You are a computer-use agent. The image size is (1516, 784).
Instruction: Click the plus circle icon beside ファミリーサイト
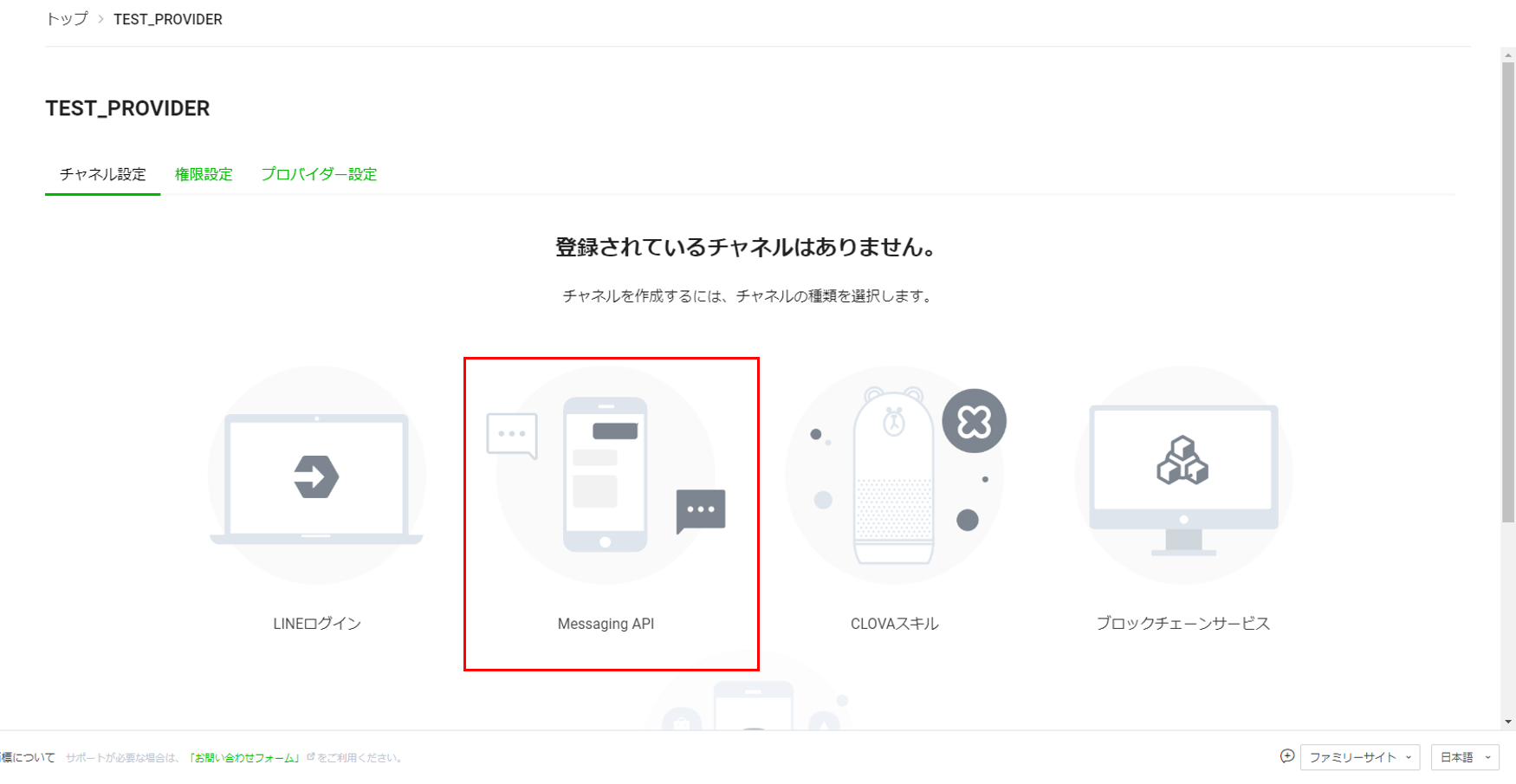click(1287, 756)
